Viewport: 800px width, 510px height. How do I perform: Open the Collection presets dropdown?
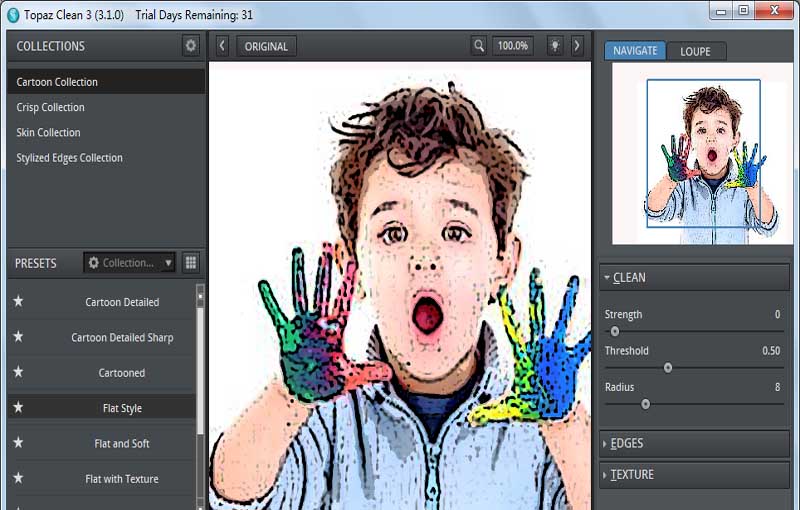click(130, 263)
